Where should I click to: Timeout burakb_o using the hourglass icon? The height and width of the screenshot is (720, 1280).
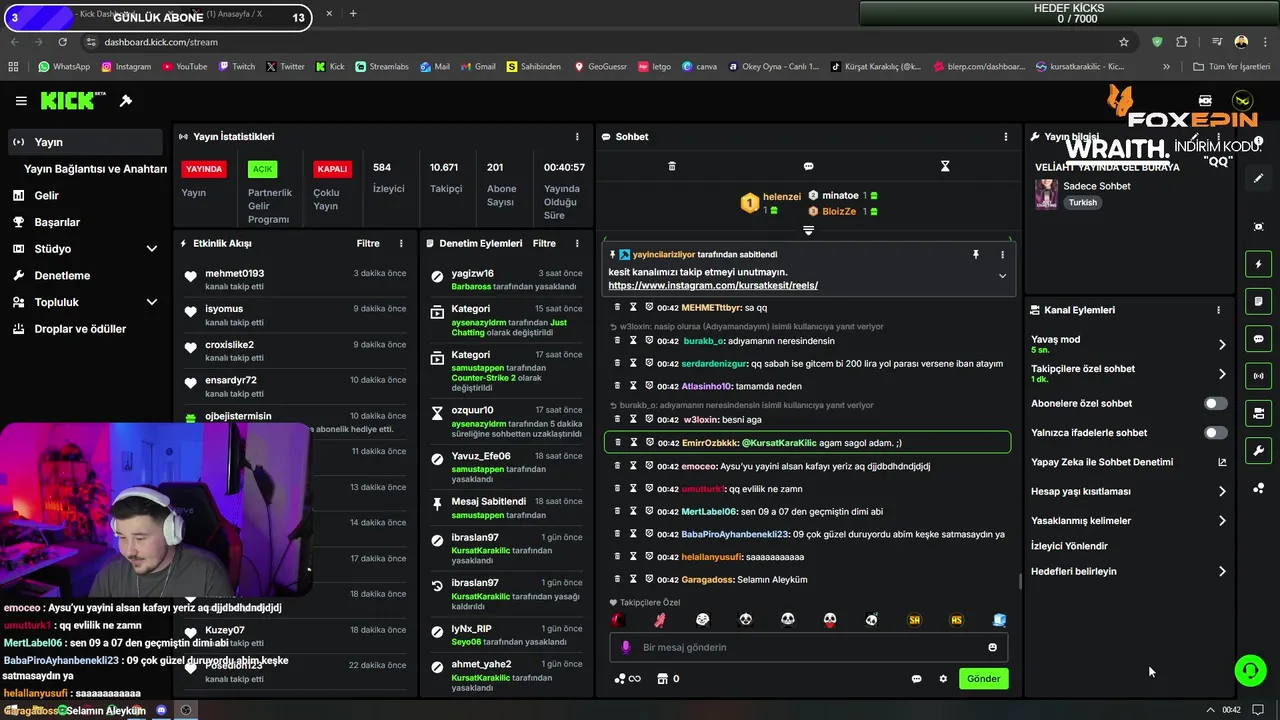tap(633, 341)
